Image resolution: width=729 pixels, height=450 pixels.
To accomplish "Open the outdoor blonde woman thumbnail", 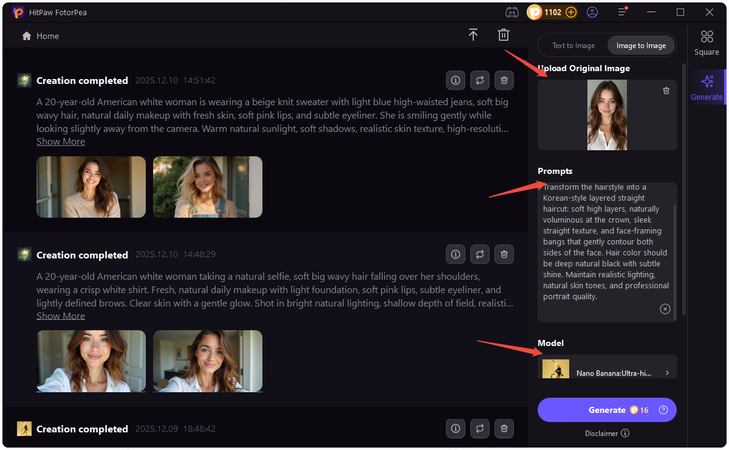I will click(207, 187).
